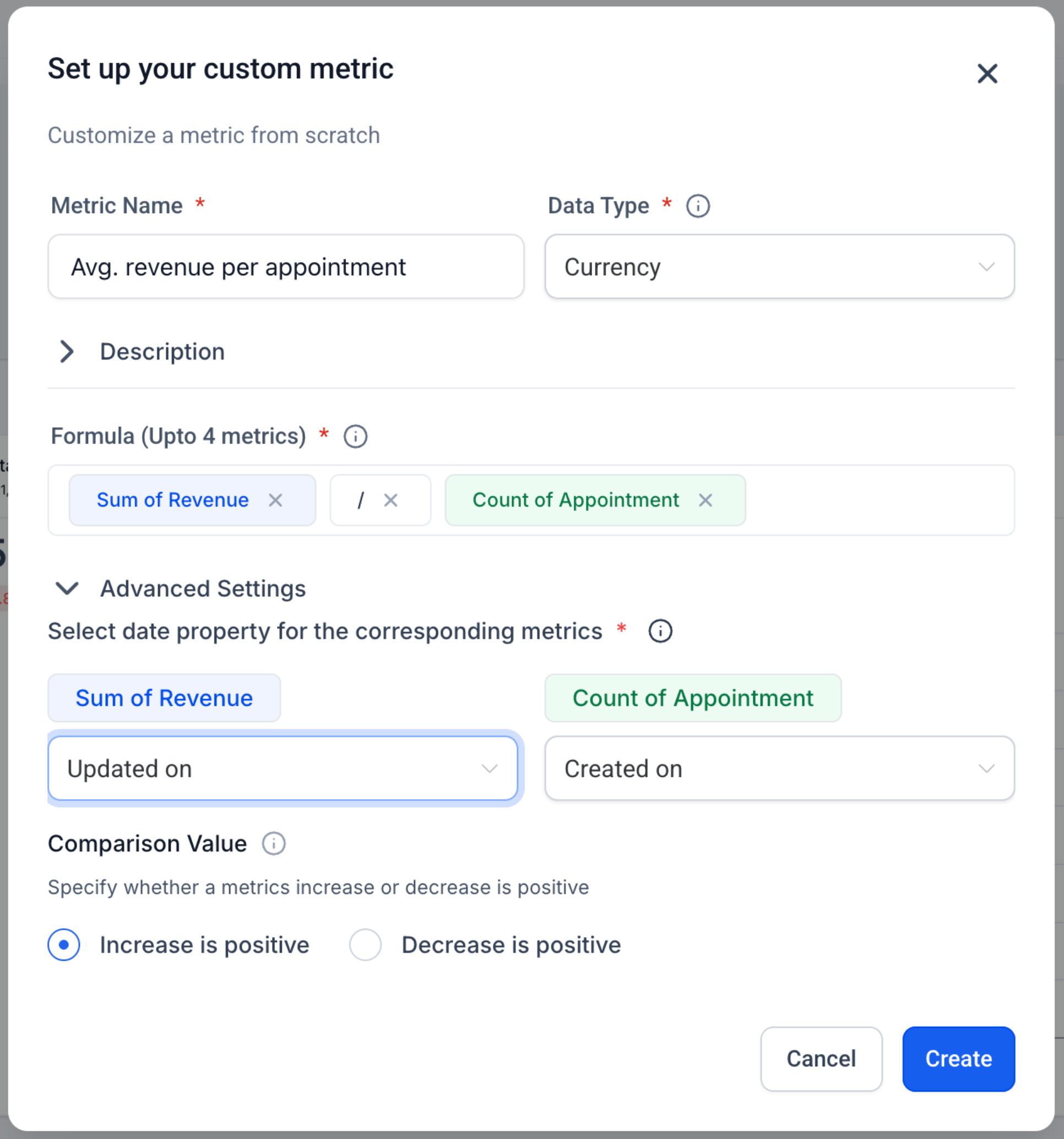Click the Create button
Viewport: 1064px width, 1139px height.
click(958, 1059)
